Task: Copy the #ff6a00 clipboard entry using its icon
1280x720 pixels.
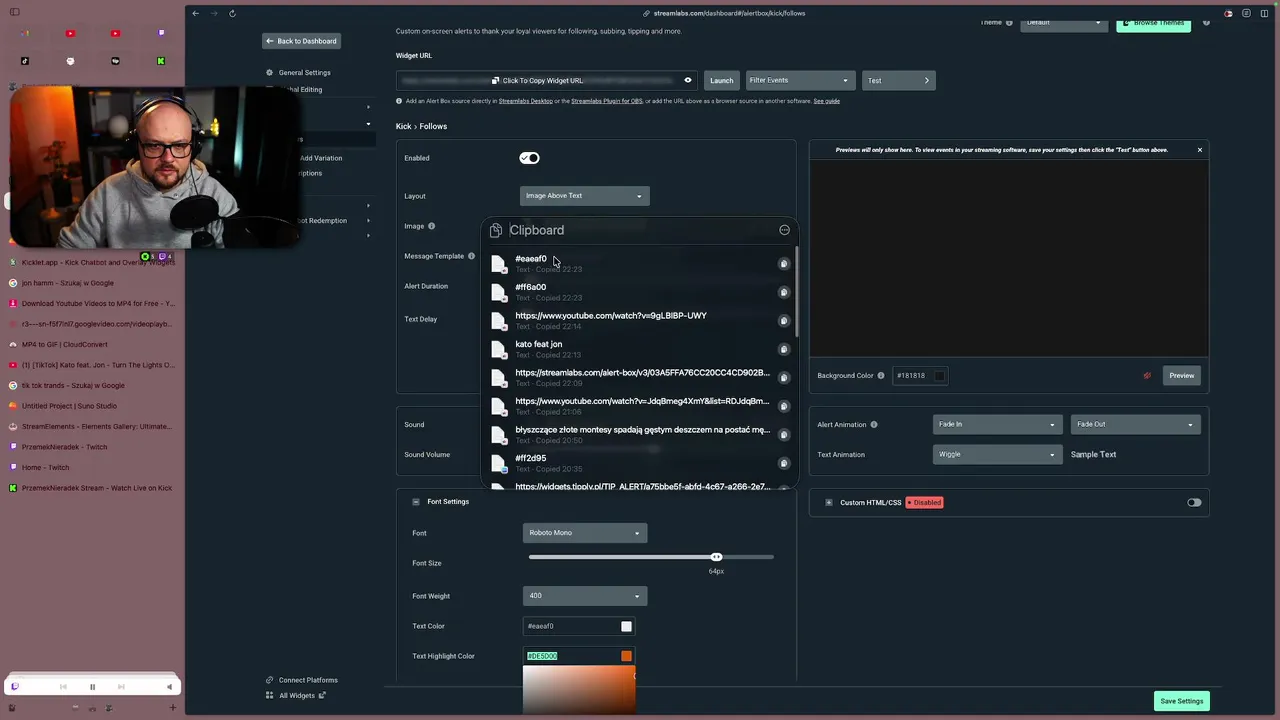Action: click(784, 292)
